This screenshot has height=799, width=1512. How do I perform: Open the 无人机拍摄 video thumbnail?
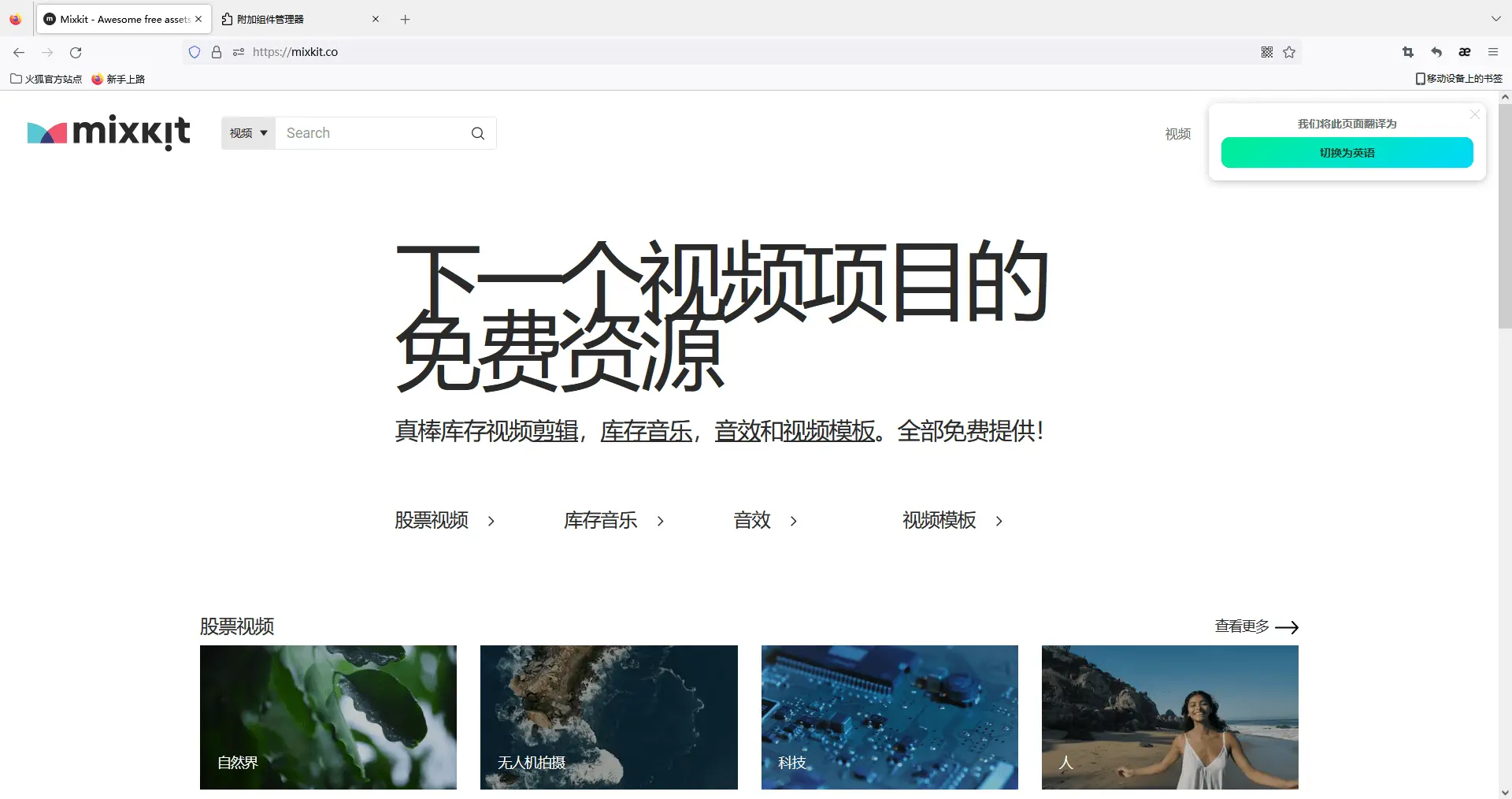click(x=609, y=717)
